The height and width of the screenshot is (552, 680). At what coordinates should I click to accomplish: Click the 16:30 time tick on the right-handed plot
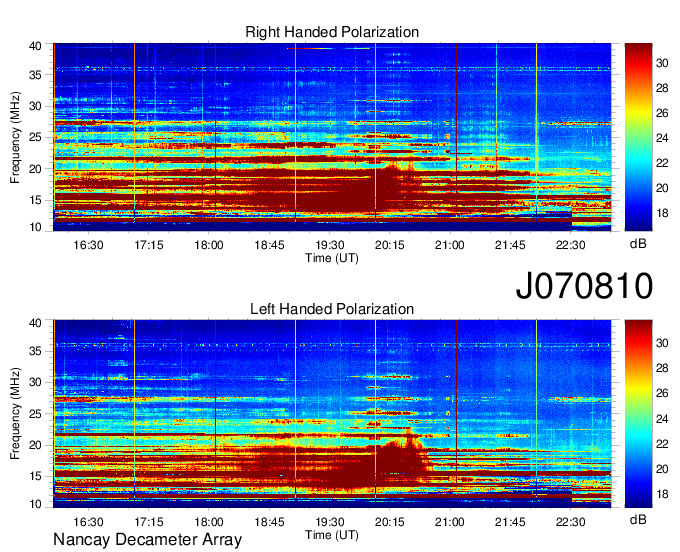[88, 245]
